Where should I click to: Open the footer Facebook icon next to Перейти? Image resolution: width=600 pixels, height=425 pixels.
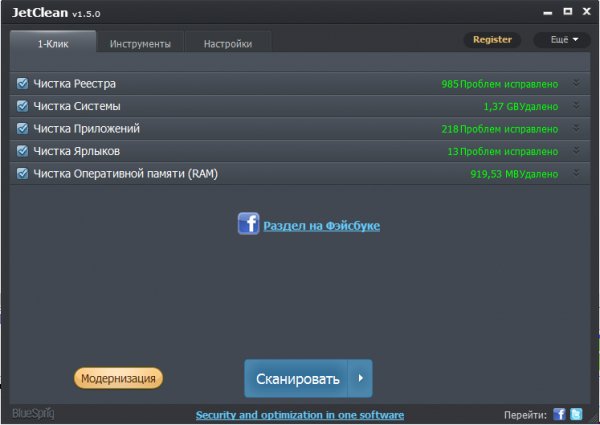click(559, 414)
